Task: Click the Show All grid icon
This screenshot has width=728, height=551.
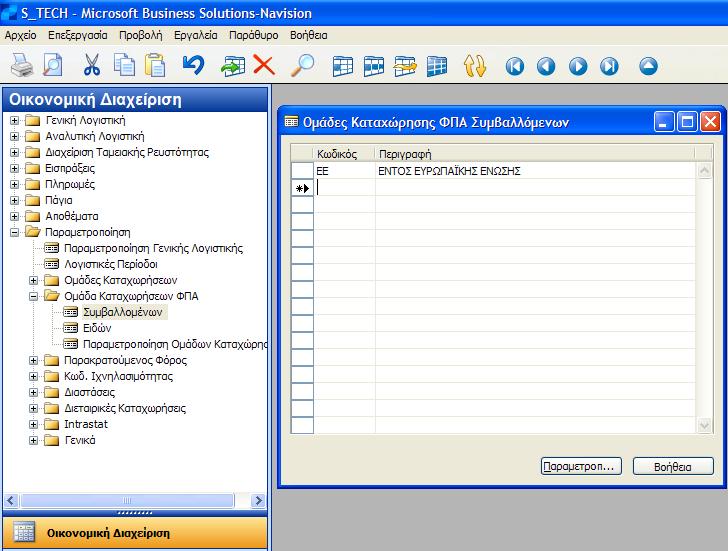Action: 436,66
